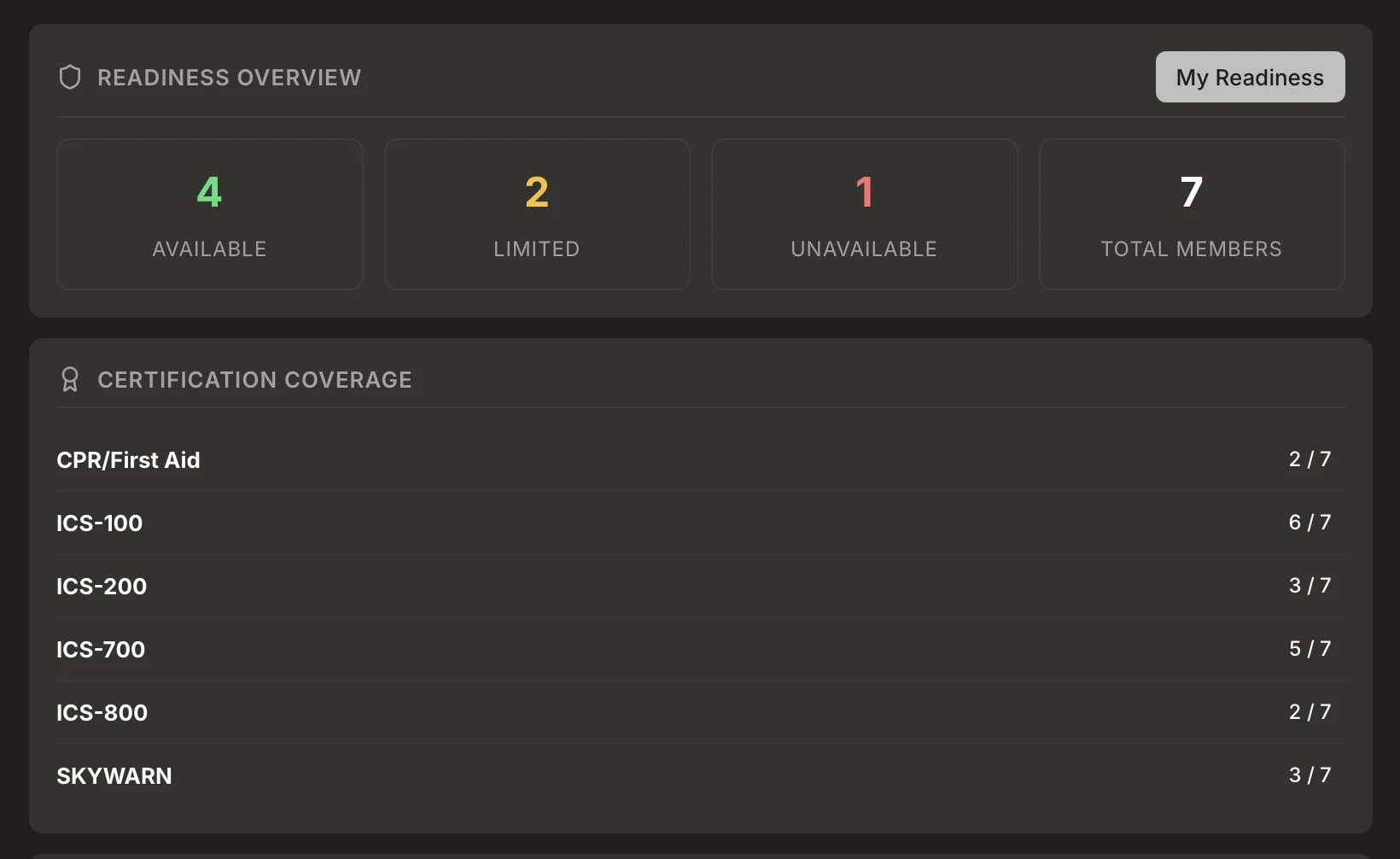Viewport: 1400px width, 859px height.
Task: Select the Limited members card
Action: coord(537,214)
